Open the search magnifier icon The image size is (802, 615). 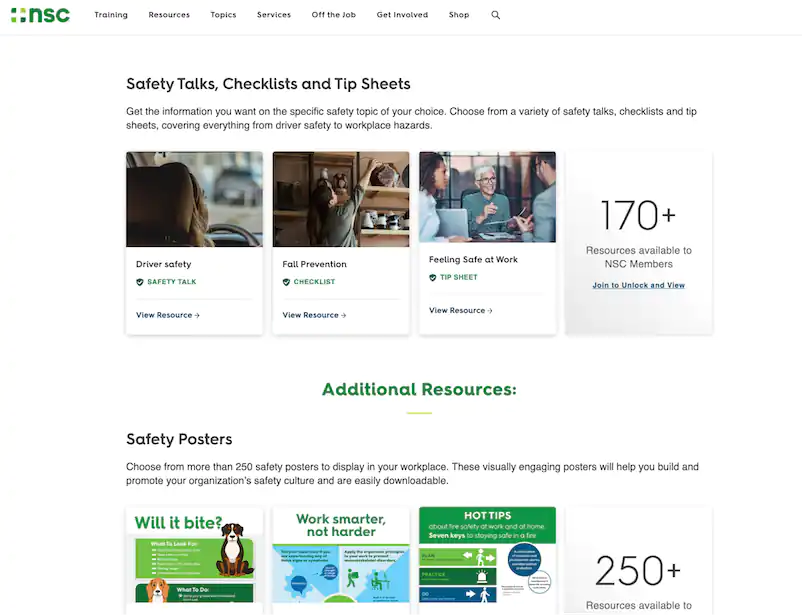click(x=496, y=16)
